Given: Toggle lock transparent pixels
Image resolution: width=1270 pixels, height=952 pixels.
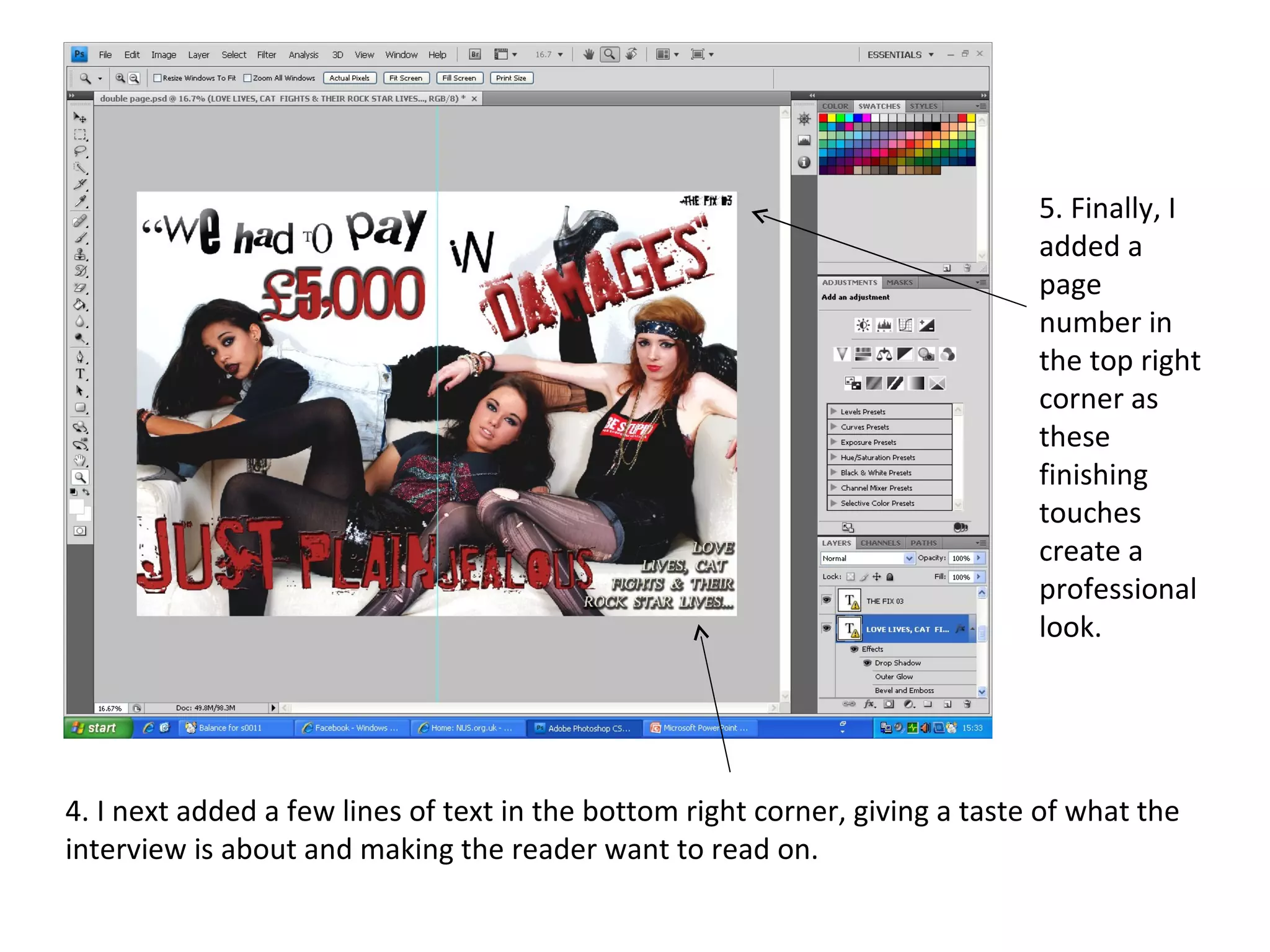Looking at the screenshot, I should [851, 576].
